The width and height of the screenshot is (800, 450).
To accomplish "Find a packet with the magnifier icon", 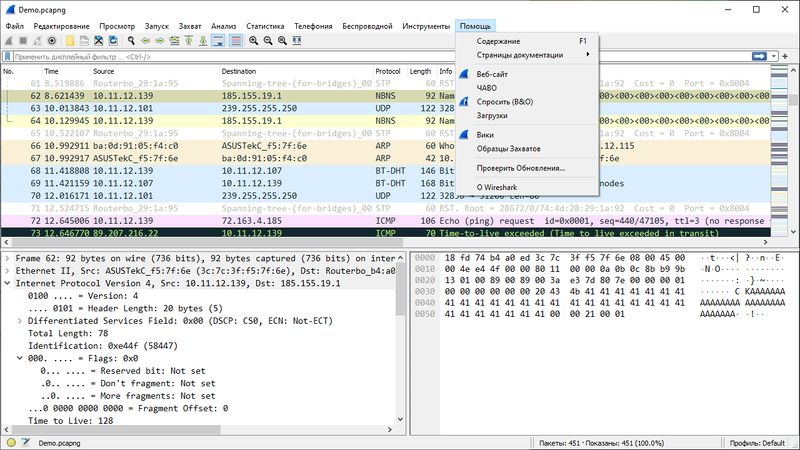I will (131, 41).
